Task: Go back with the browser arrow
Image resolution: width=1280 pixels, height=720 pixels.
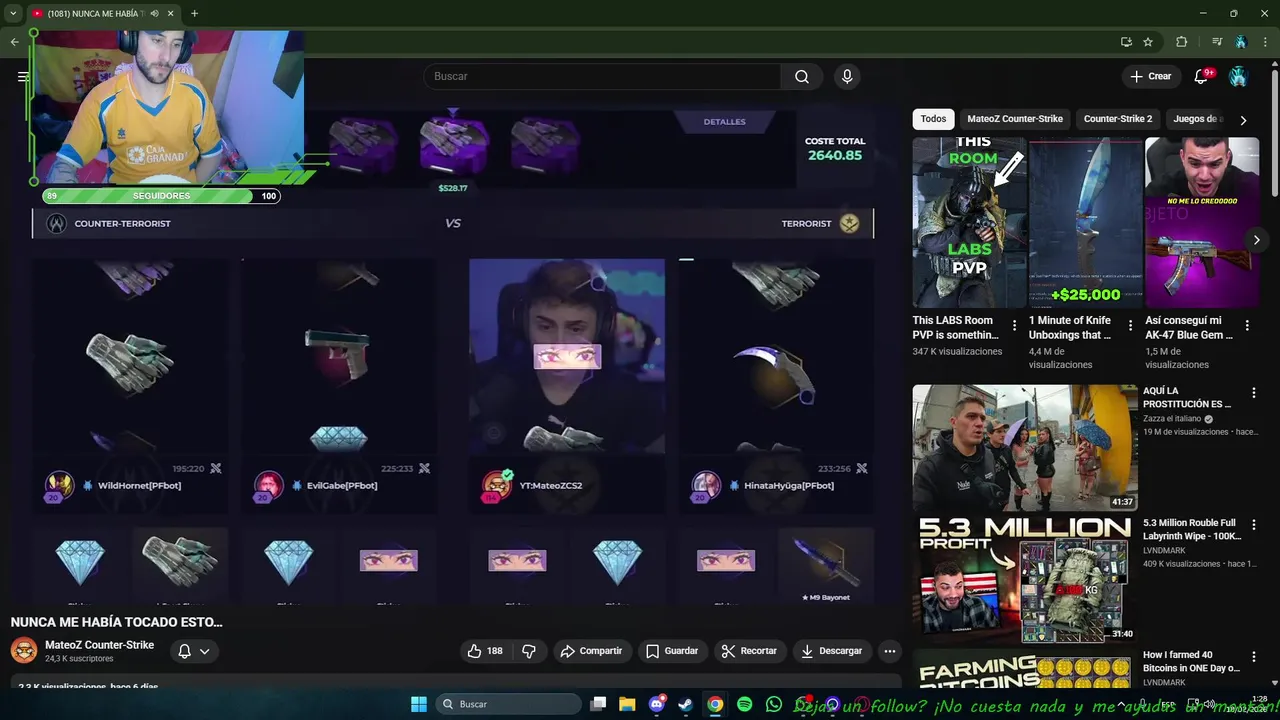Action: coord(14,42)
